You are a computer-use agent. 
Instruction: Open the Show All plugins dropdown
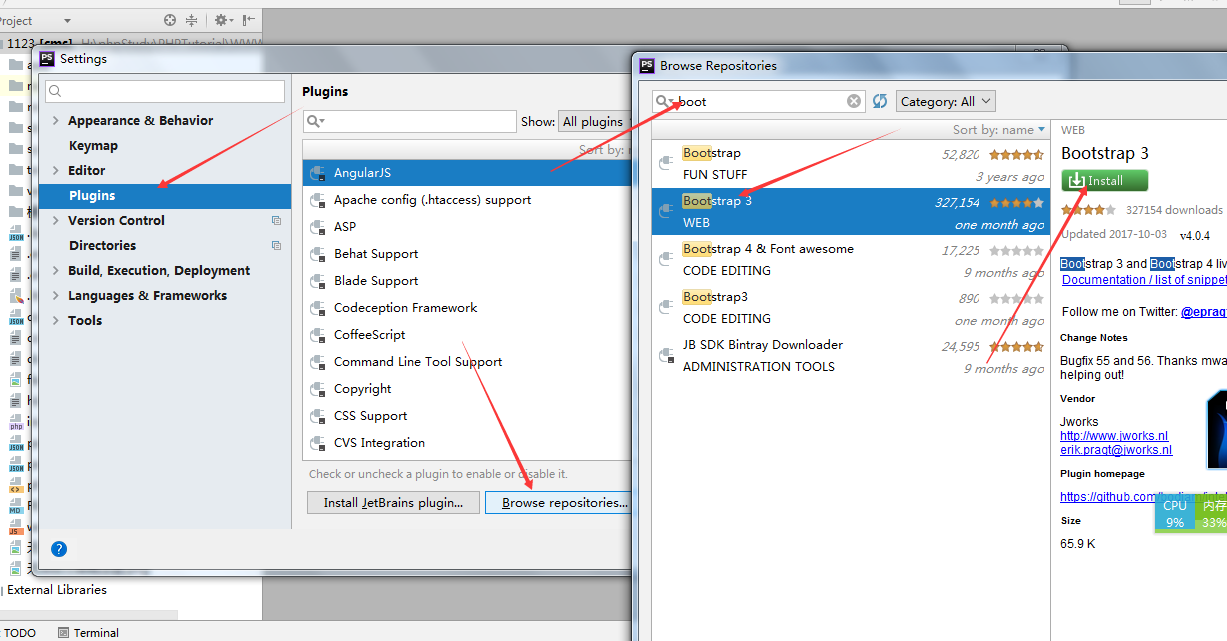[595, 121]
